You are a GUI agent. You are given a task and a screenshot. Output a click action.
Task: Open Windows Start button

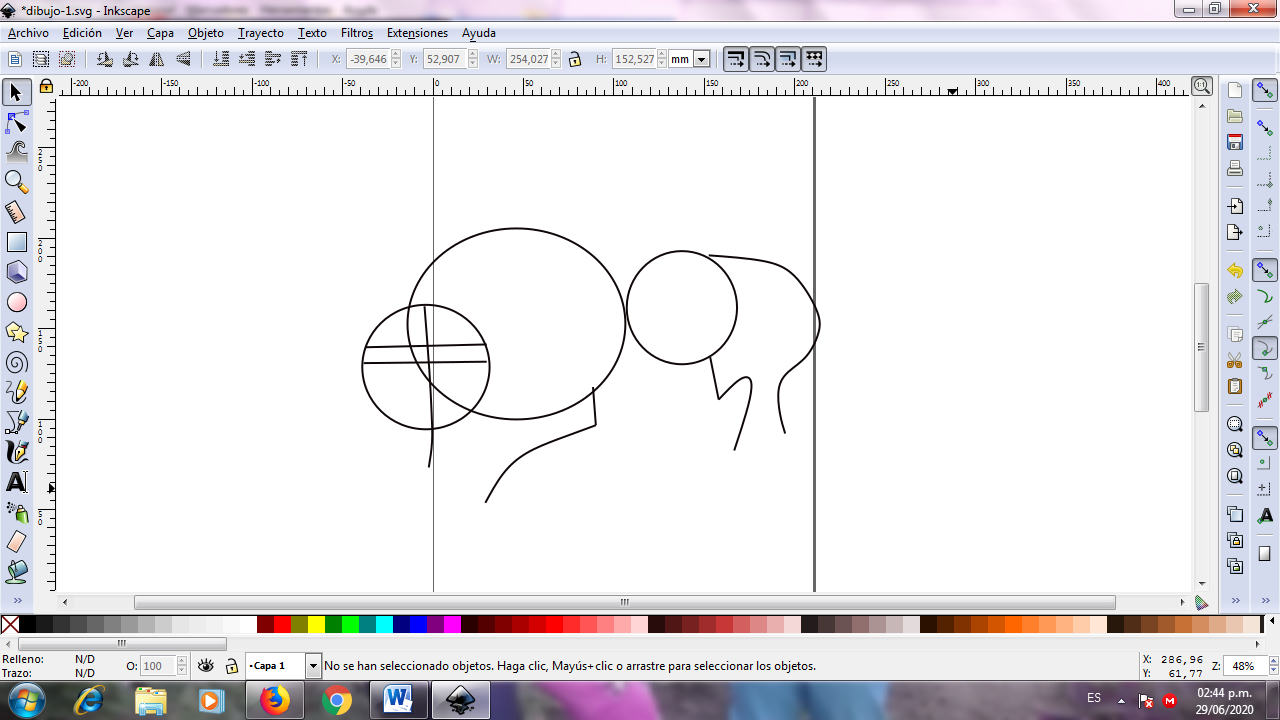click(x=22, y=700)
